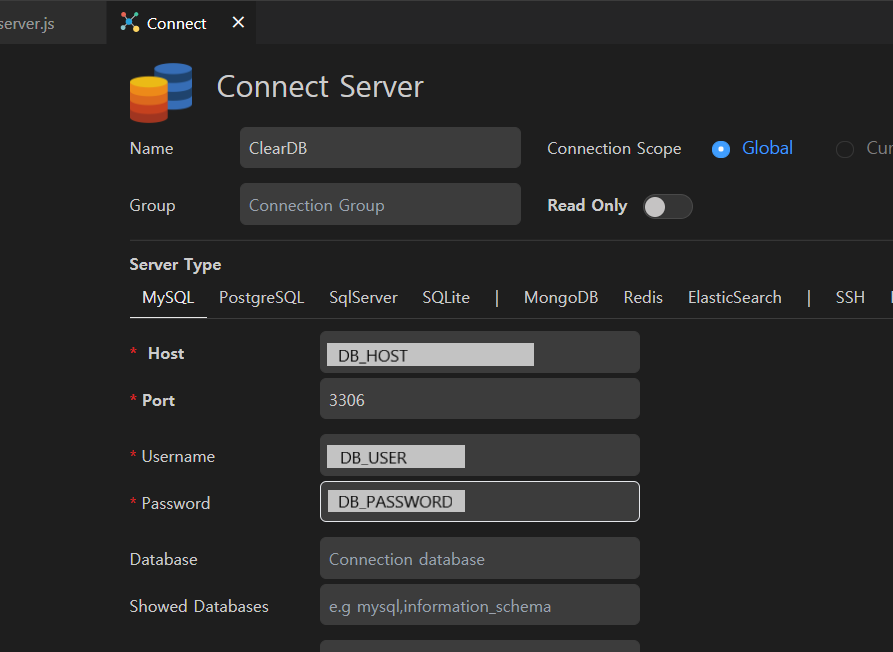
Task: Click the Database field label
Action: [x=163, y=560]
